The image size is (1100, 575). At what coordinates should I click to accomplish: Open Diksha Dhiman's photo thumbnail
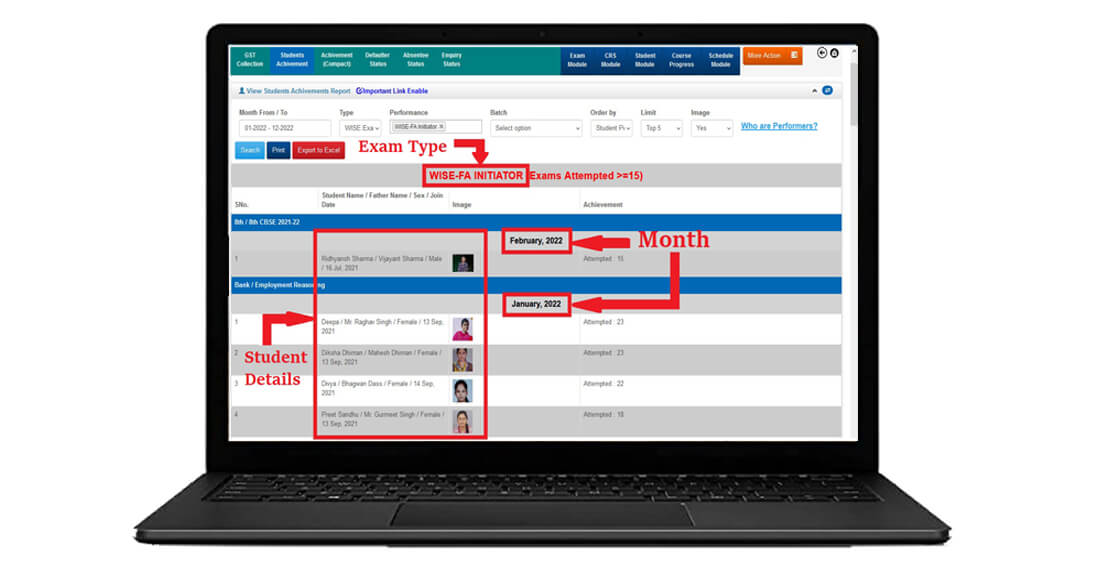[462, 359]
